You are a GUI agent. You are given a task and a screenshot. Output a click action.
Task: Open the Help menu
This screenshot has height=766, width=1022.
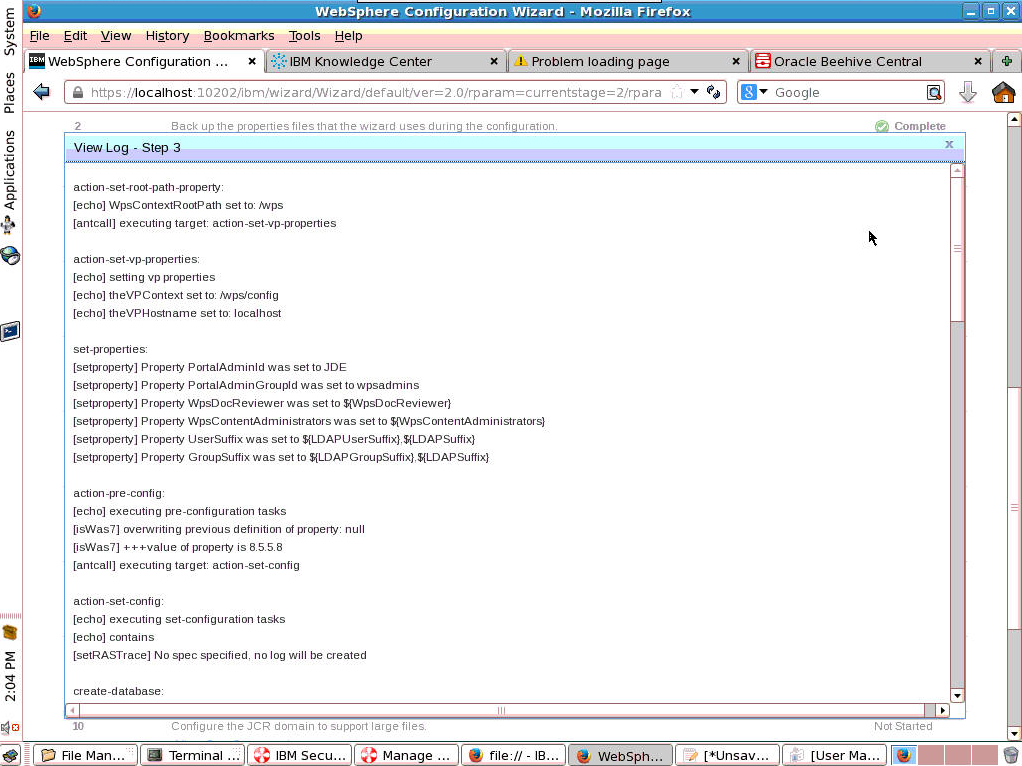point(348,36)
